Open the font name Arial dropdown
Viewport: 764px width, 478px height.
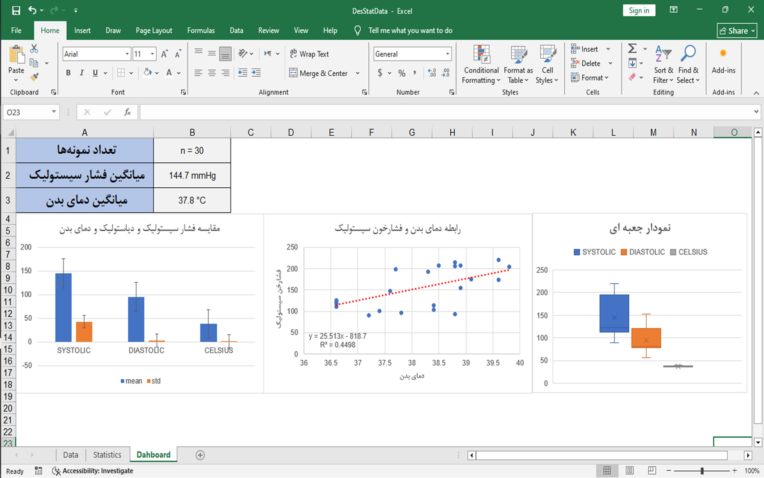point(127,54)
